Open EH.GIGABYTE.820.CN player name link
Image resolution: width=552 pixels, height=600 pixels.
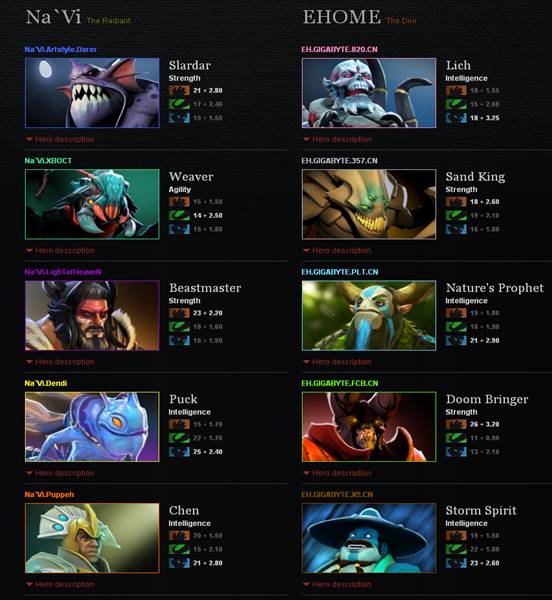point(339,49)
